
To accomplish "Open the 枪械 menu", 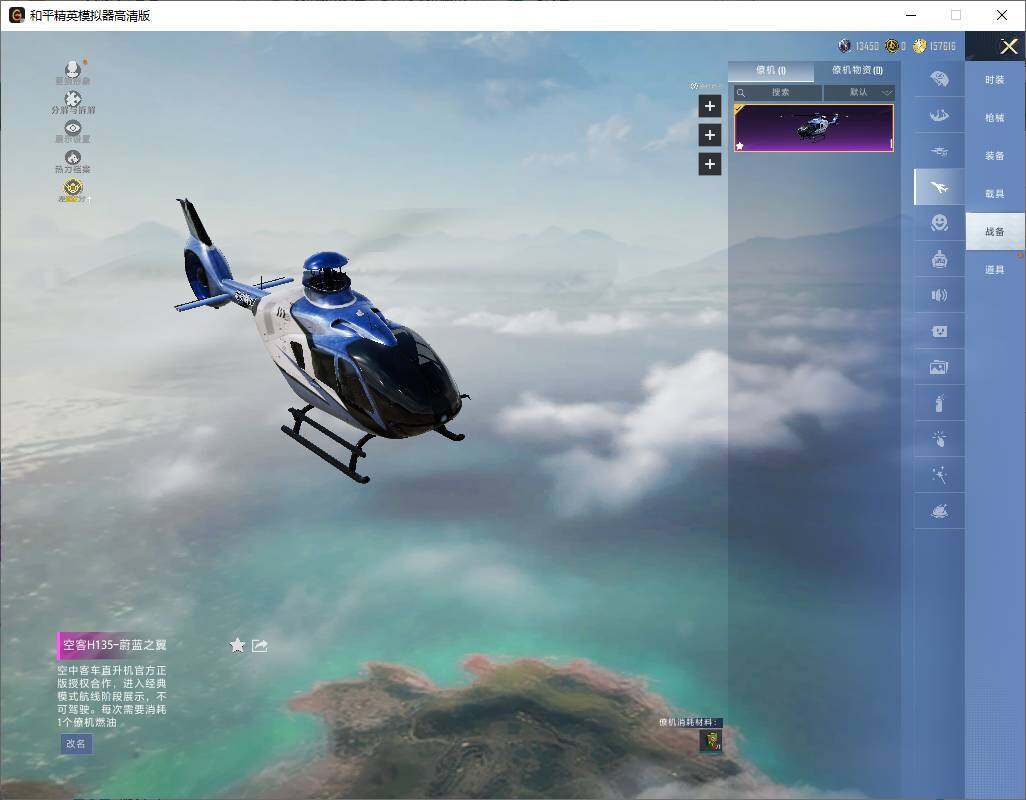I will 995,118.
